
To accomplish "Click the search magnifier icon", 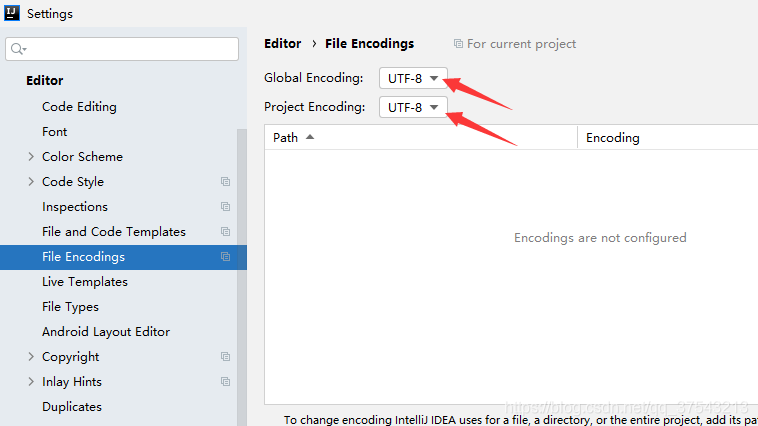I will [x=19, y=49].
